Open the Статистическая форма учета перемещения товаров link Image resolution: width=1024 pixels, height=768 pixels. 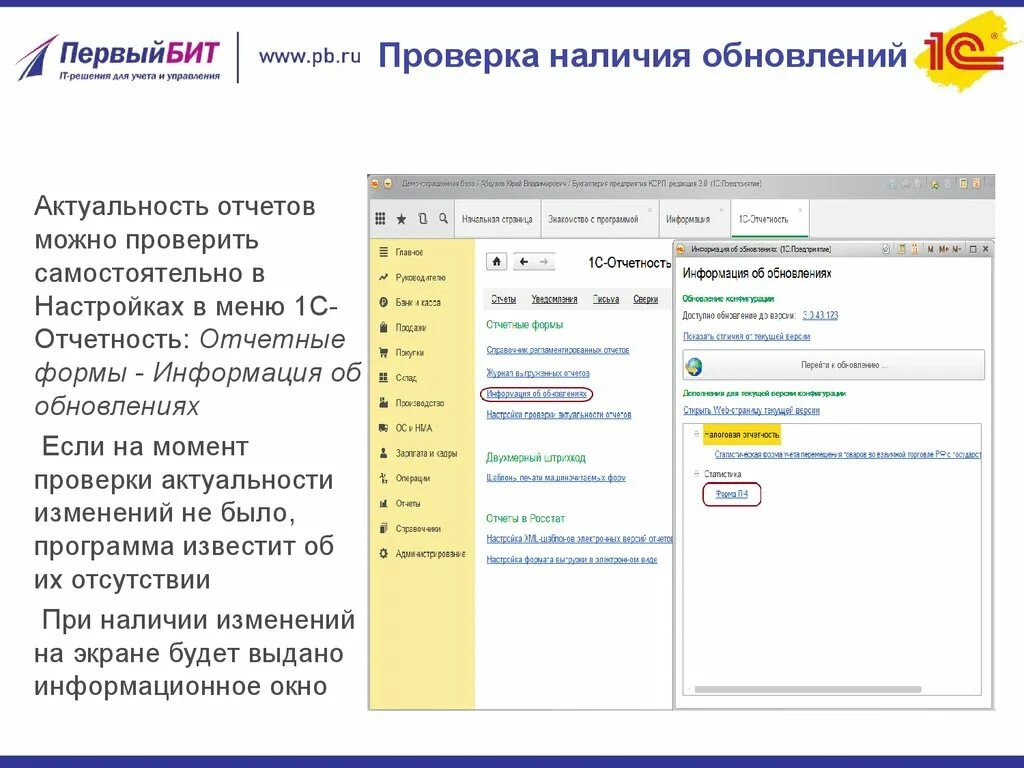848,455
